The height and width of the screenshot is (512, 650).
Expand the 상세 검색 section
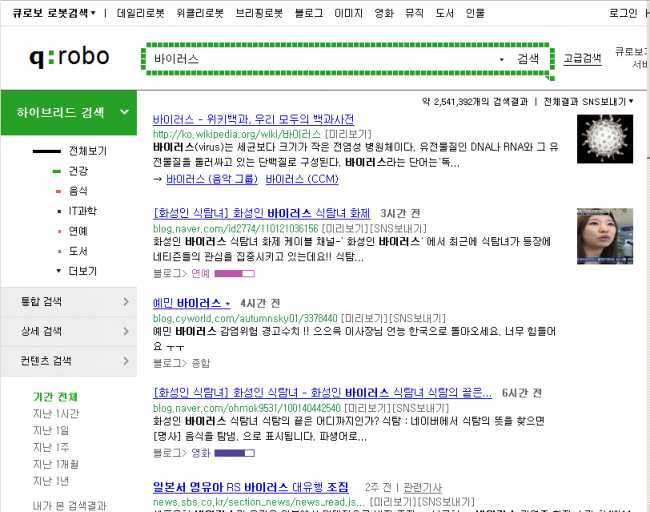(69, 331)
